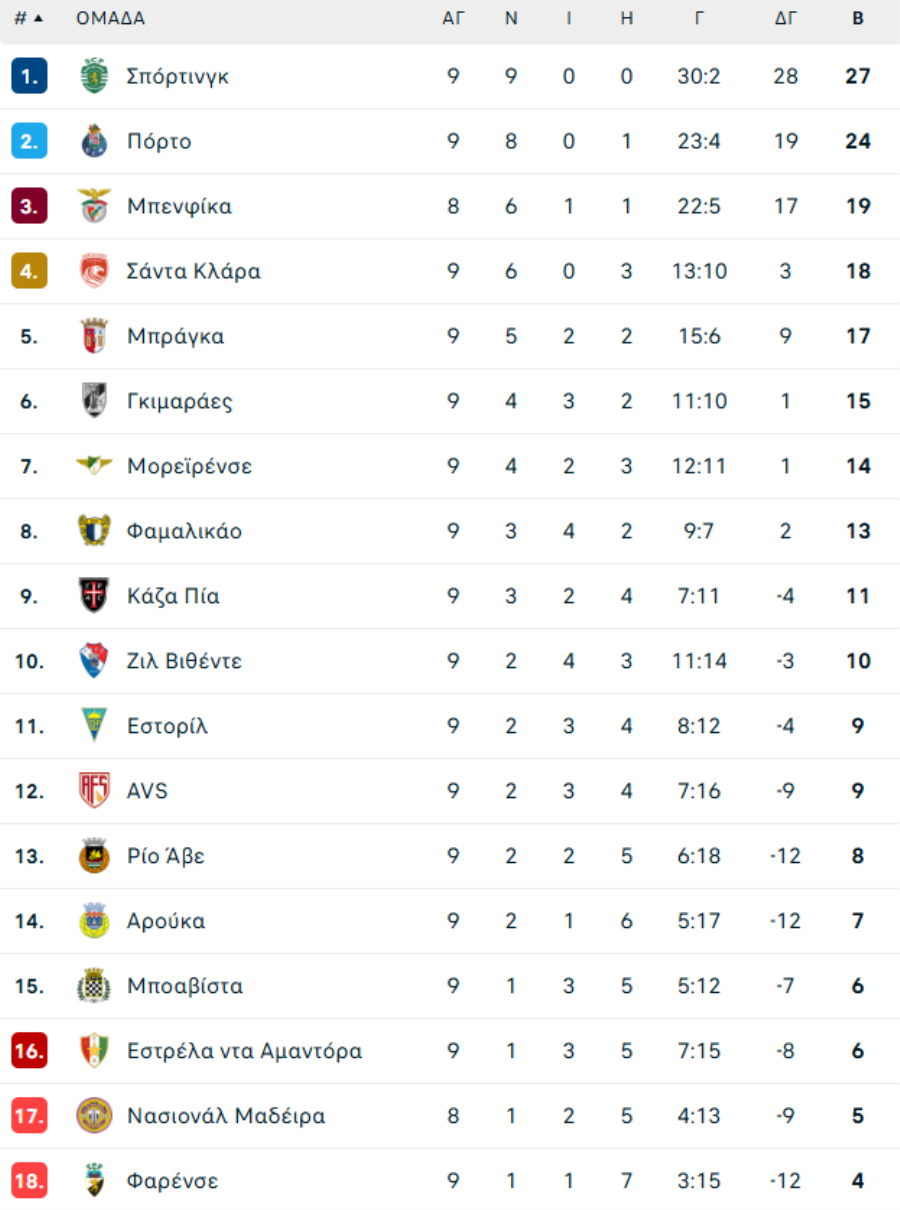Click the Farense crest icon
This screenshot has width=900, height=1210.
point(94,1181)
